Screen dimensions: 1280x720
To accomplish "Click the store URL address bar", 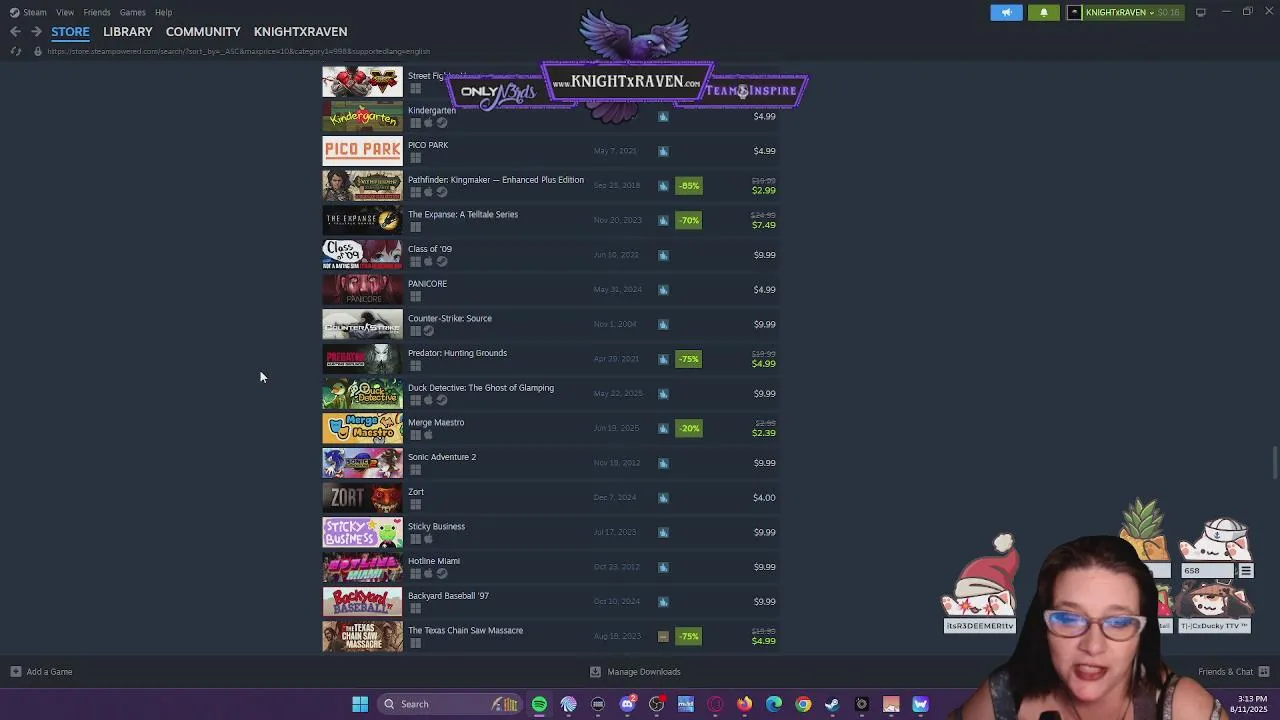I will tap(238, 51).
